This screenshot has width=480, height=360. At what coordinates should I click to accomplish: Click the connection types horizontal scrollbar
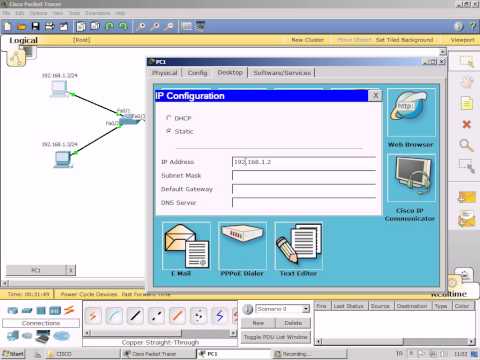pos(160,333)
